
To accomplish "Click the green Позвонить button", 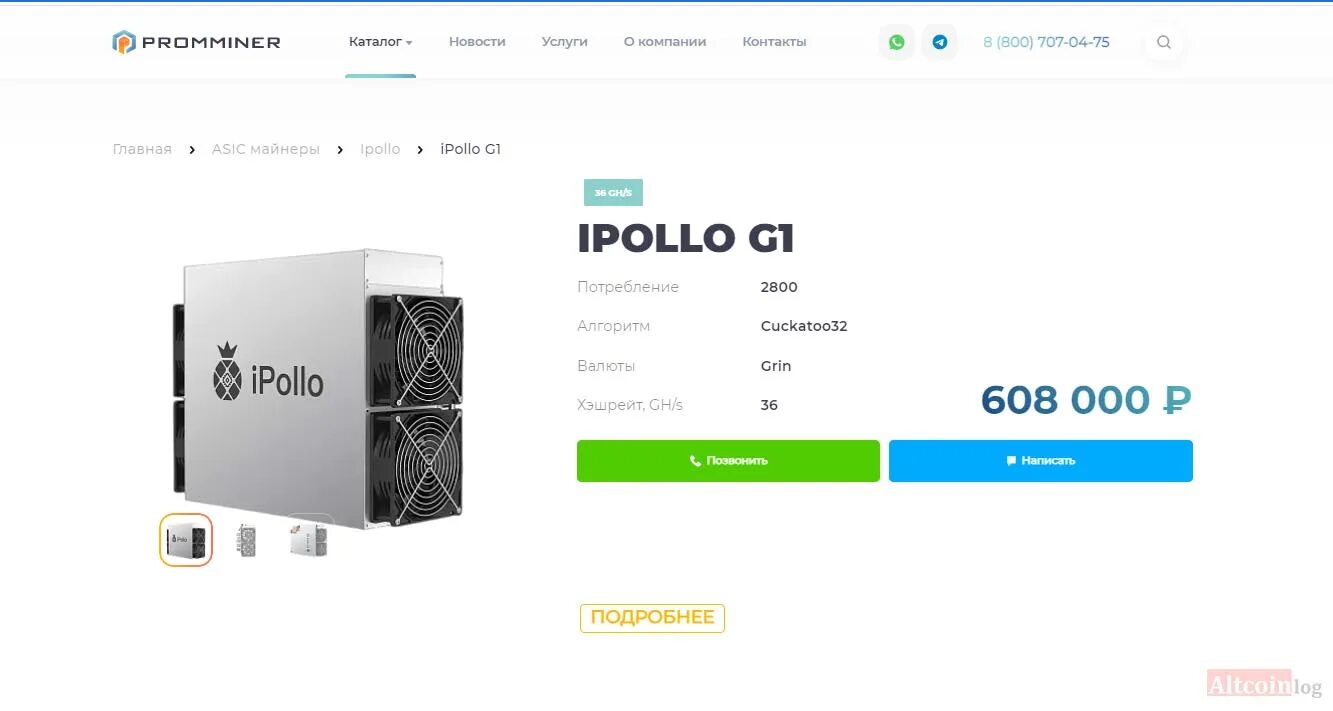I will (728, 461).
